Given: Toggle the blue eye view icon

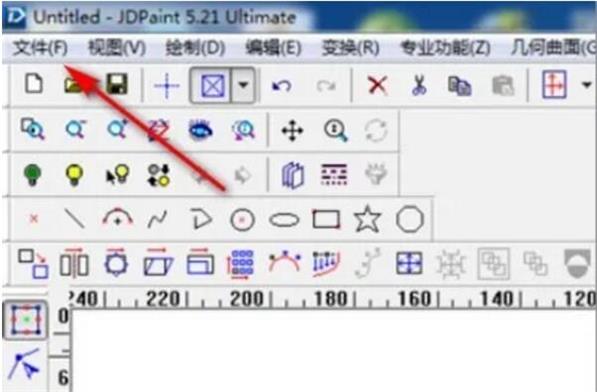Looking at the screenshot, I should point(201,131).
